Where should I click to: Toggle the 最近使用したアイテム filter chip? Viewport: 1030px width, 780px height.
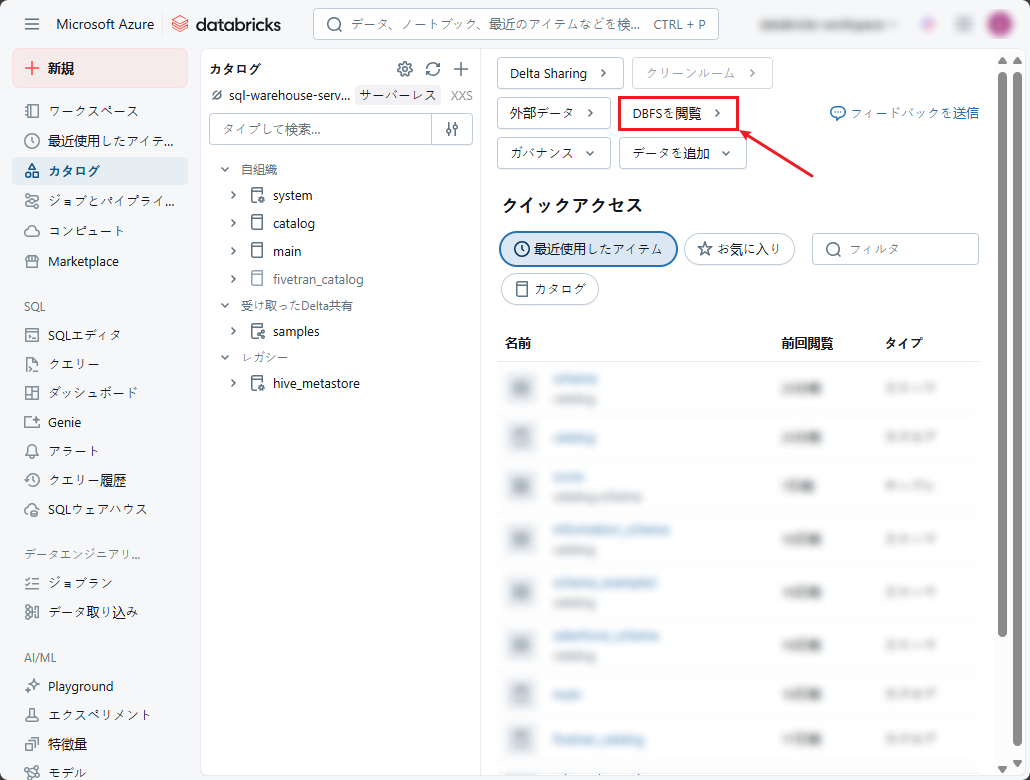(x=588, y=249)
